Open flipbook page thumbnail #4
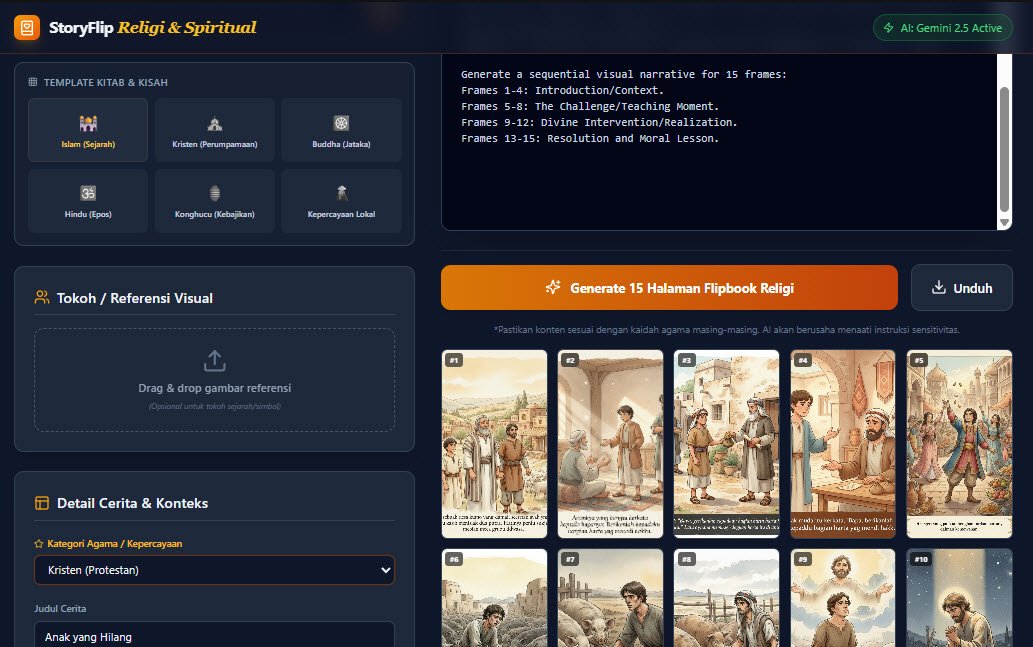 click(x=843, y=444)
